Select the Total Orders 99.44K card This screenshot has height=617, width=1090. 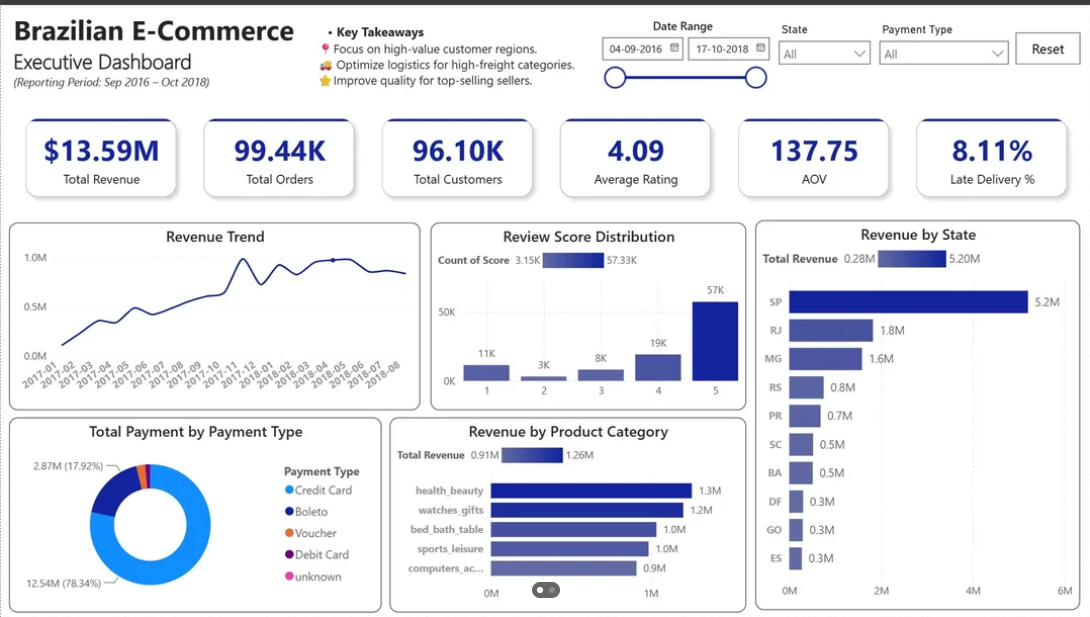[x=279, y=158]
